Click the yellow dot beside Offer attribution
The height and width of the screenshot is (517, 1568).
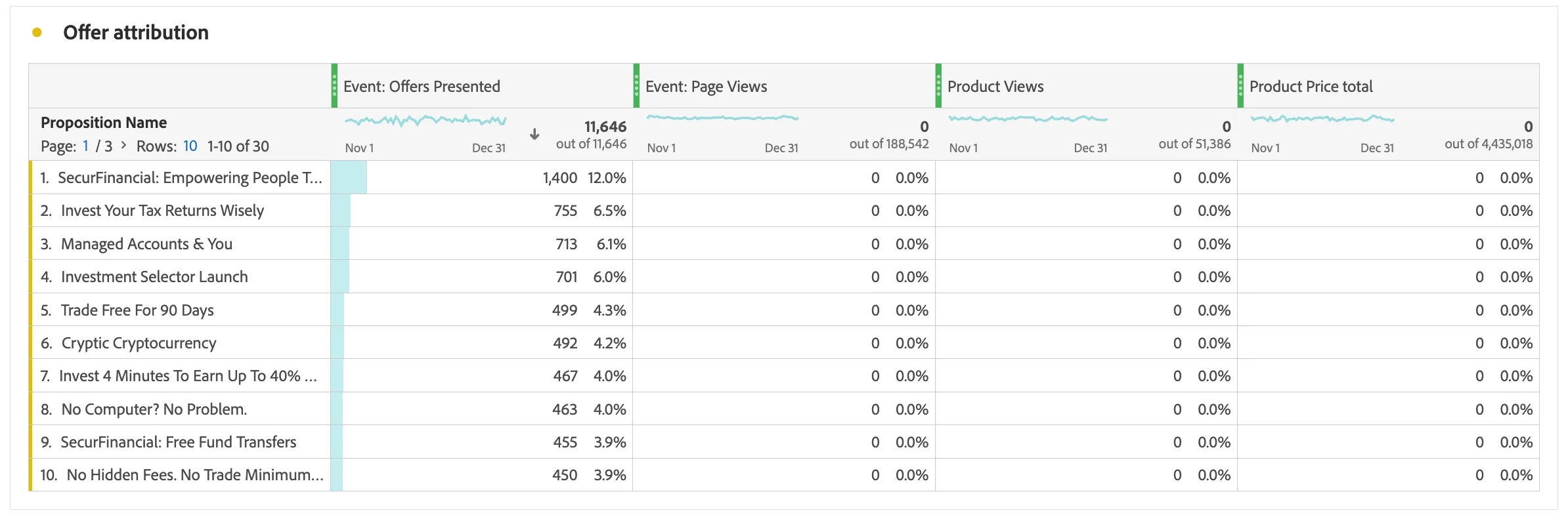pos(37,32)
